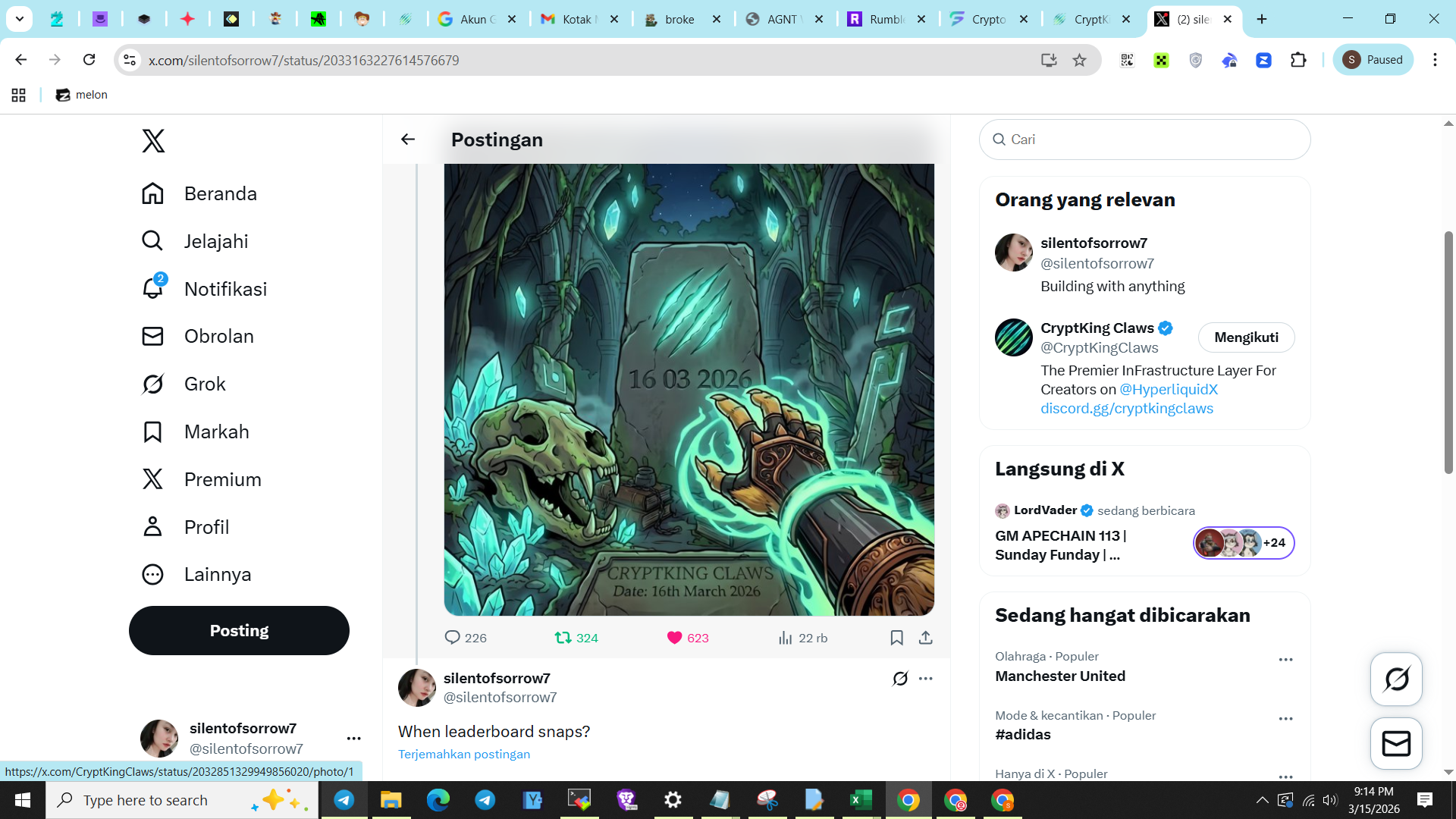Open CryptKing Claws profile avatar
This screenshot has width=1456, height=819.
point(1013,337)
